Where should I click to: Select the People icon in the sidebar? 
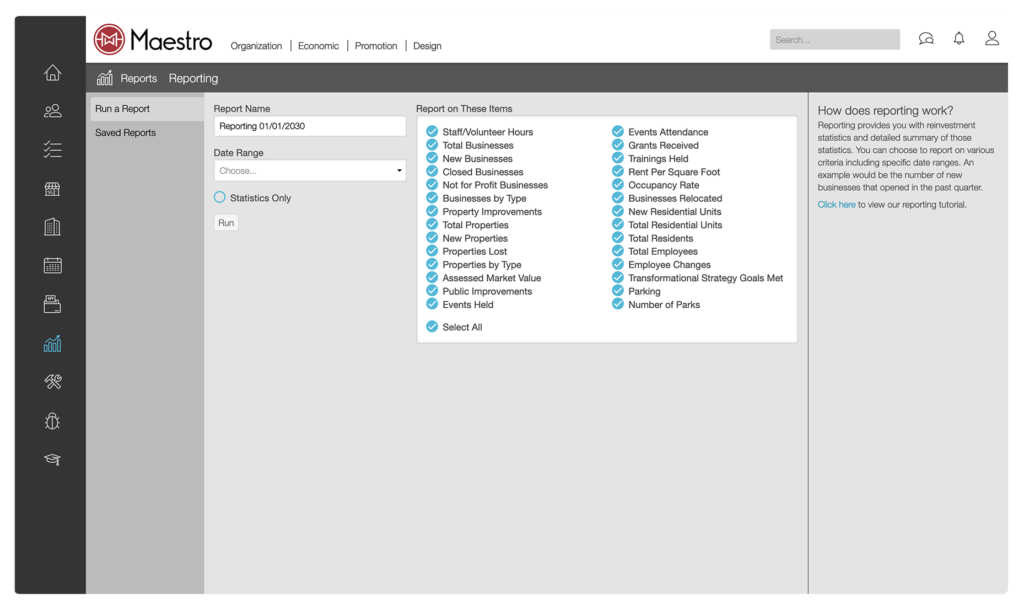(52, 111)
